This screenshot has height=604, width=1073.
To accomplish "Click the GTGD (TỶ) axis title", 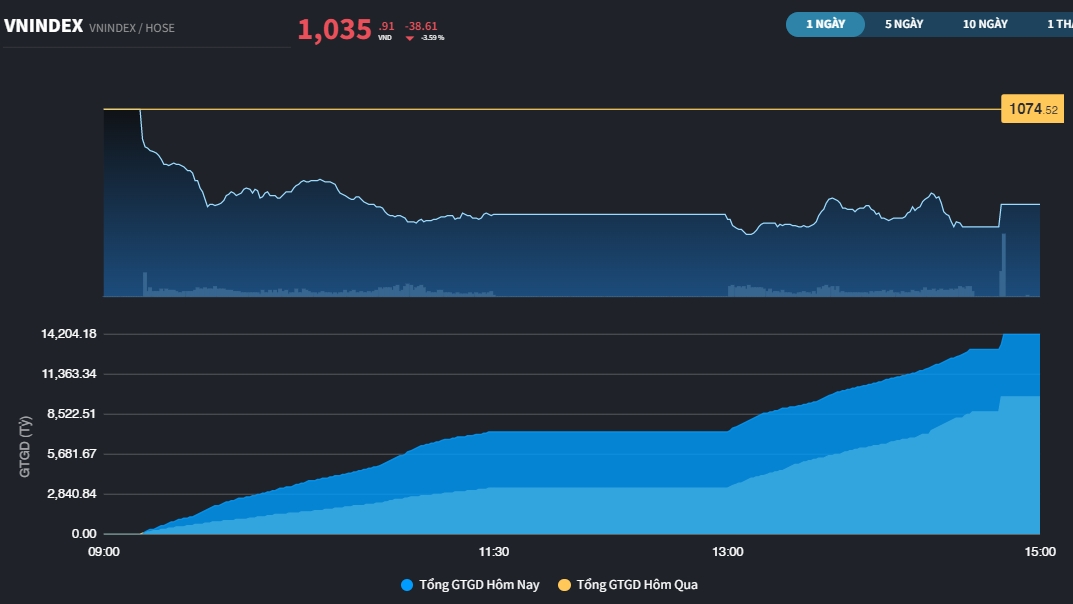I will [27, 446].
